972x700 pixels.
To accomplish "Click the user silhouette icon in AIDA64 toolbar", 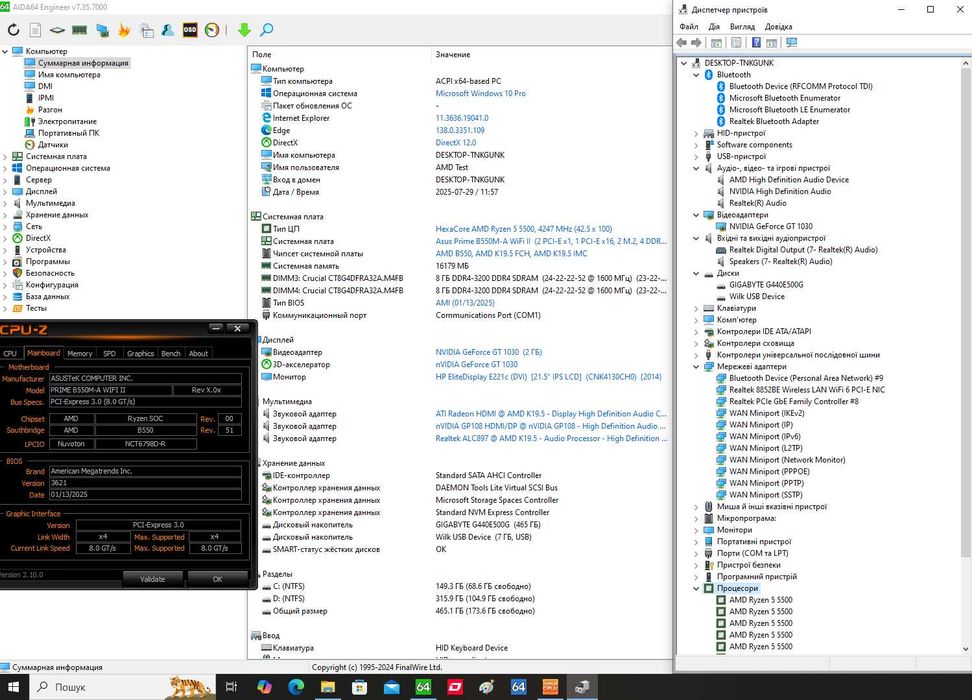I will coord(167,30).
